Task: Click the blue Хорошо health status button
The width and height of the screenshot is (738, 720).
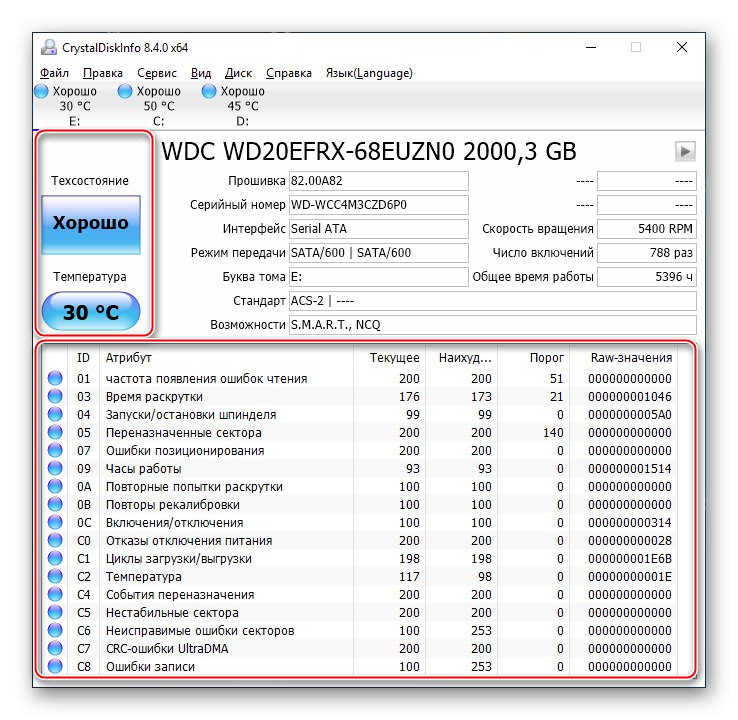Action: [91, 224]
